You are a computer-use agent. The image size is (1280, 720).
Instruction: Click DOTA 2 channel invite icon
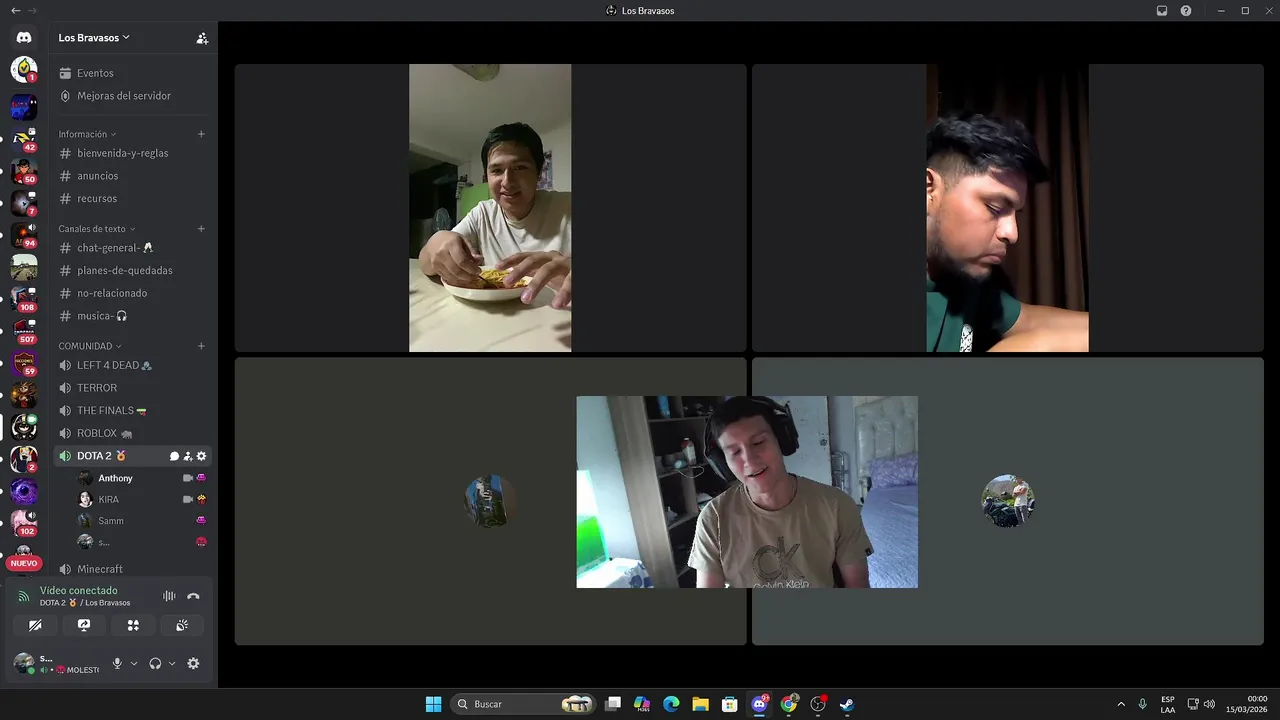pos(188,456)
